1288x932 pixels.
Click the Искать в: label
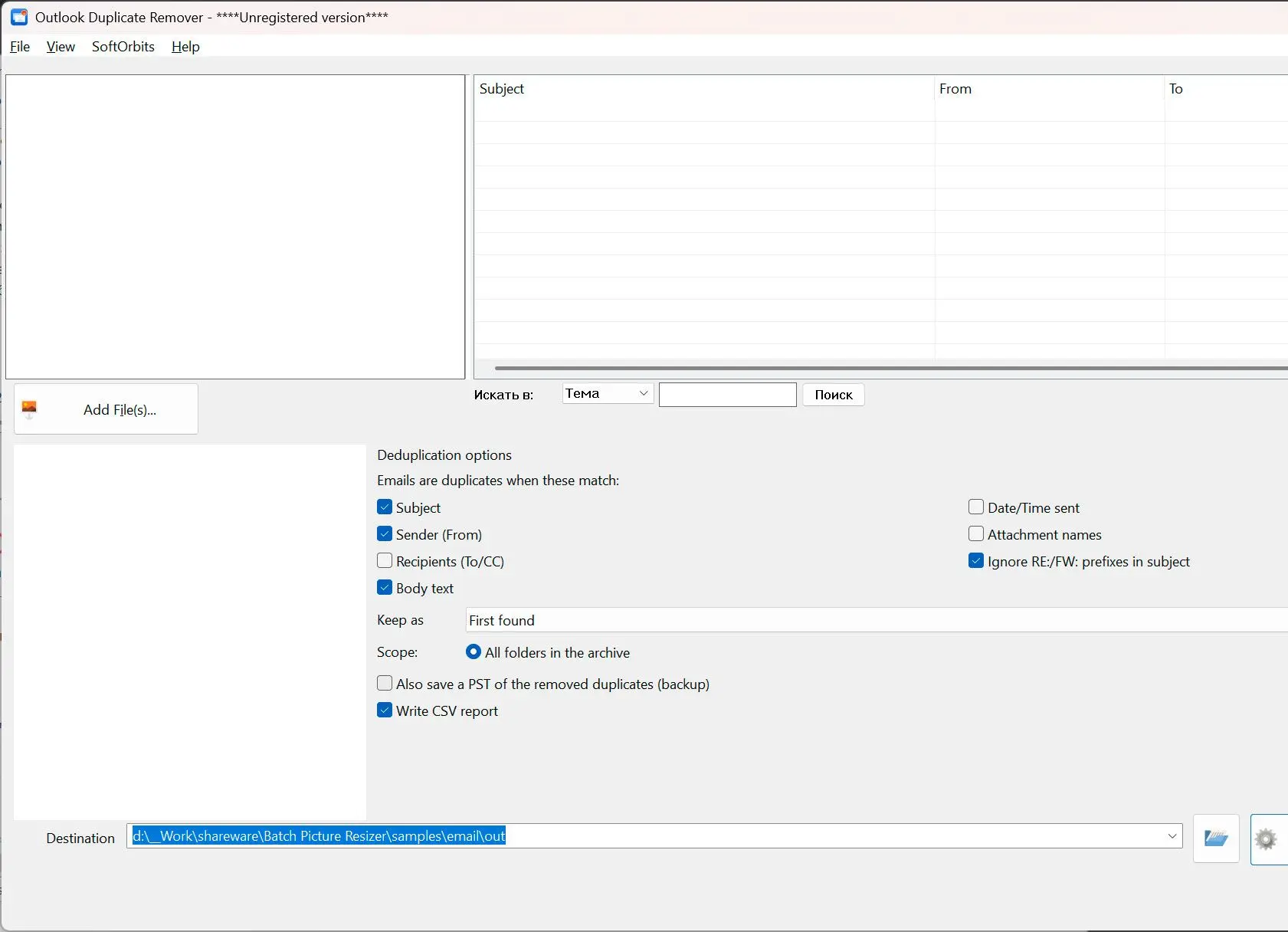[x=503, y=395]
